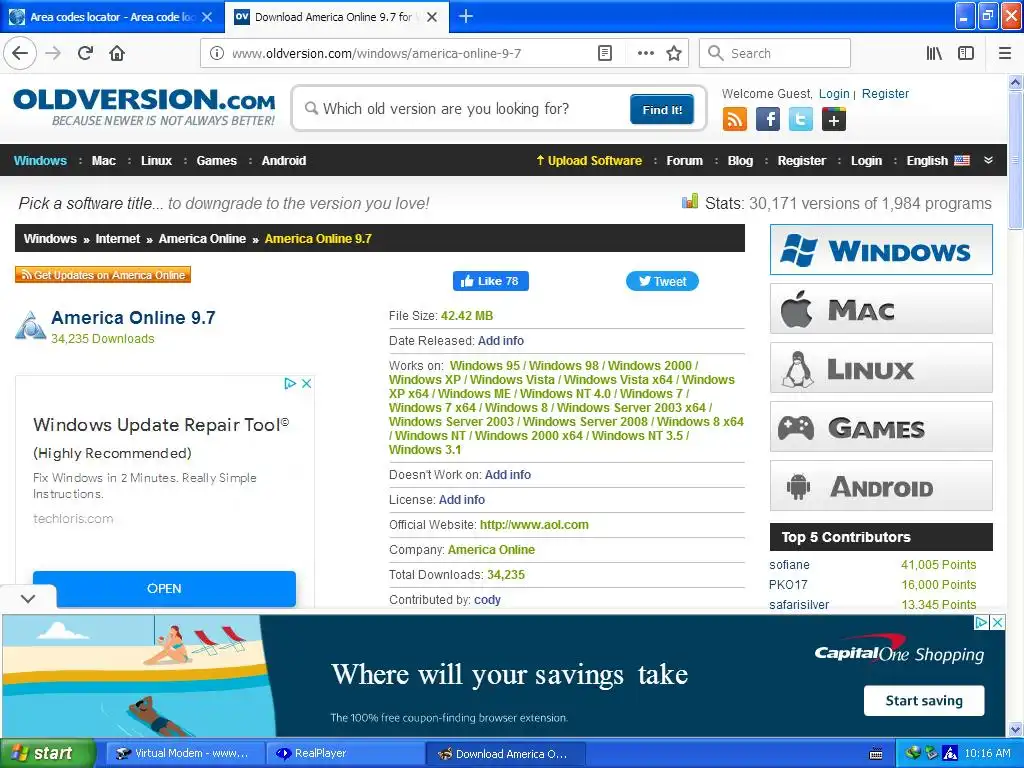Click contributor cody link

(487, 600)
